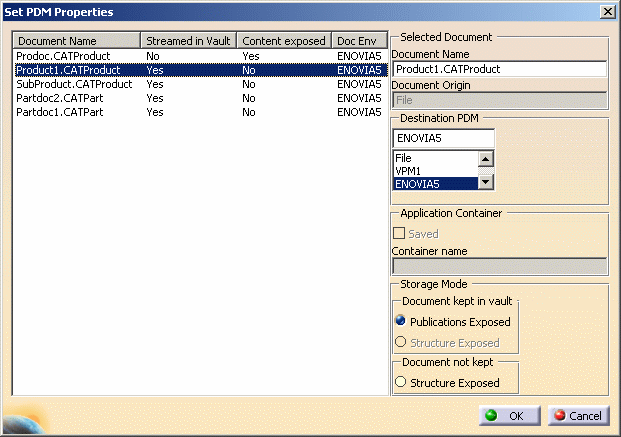Image resolution: width=621 pixels, height=437 pixels.
Task: Click the Destination PDM ENOVIA5 text field
Action: [444, 138]
